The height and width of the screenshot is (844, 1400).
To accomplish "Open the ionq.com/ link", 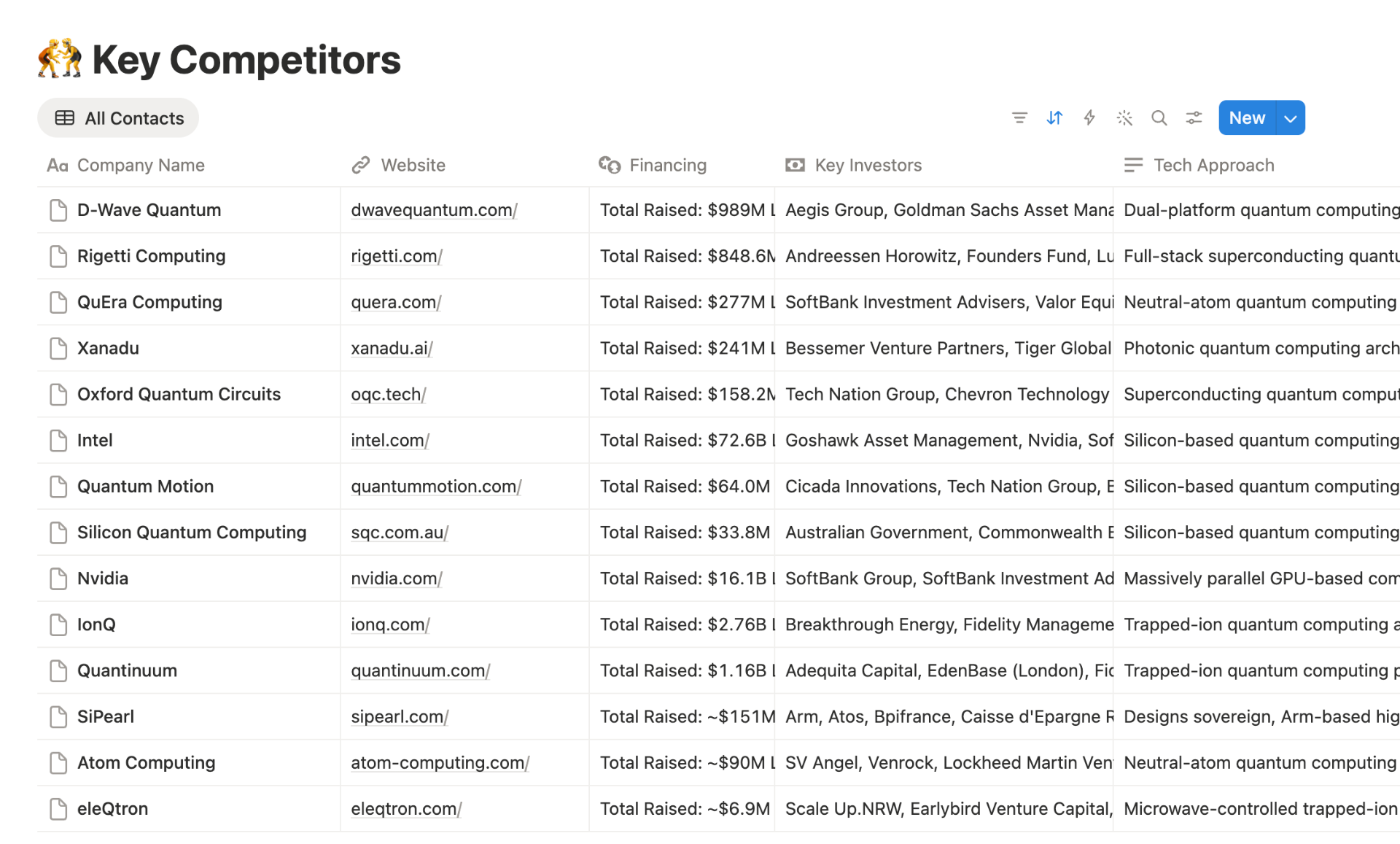I will [x=390, y=624].
